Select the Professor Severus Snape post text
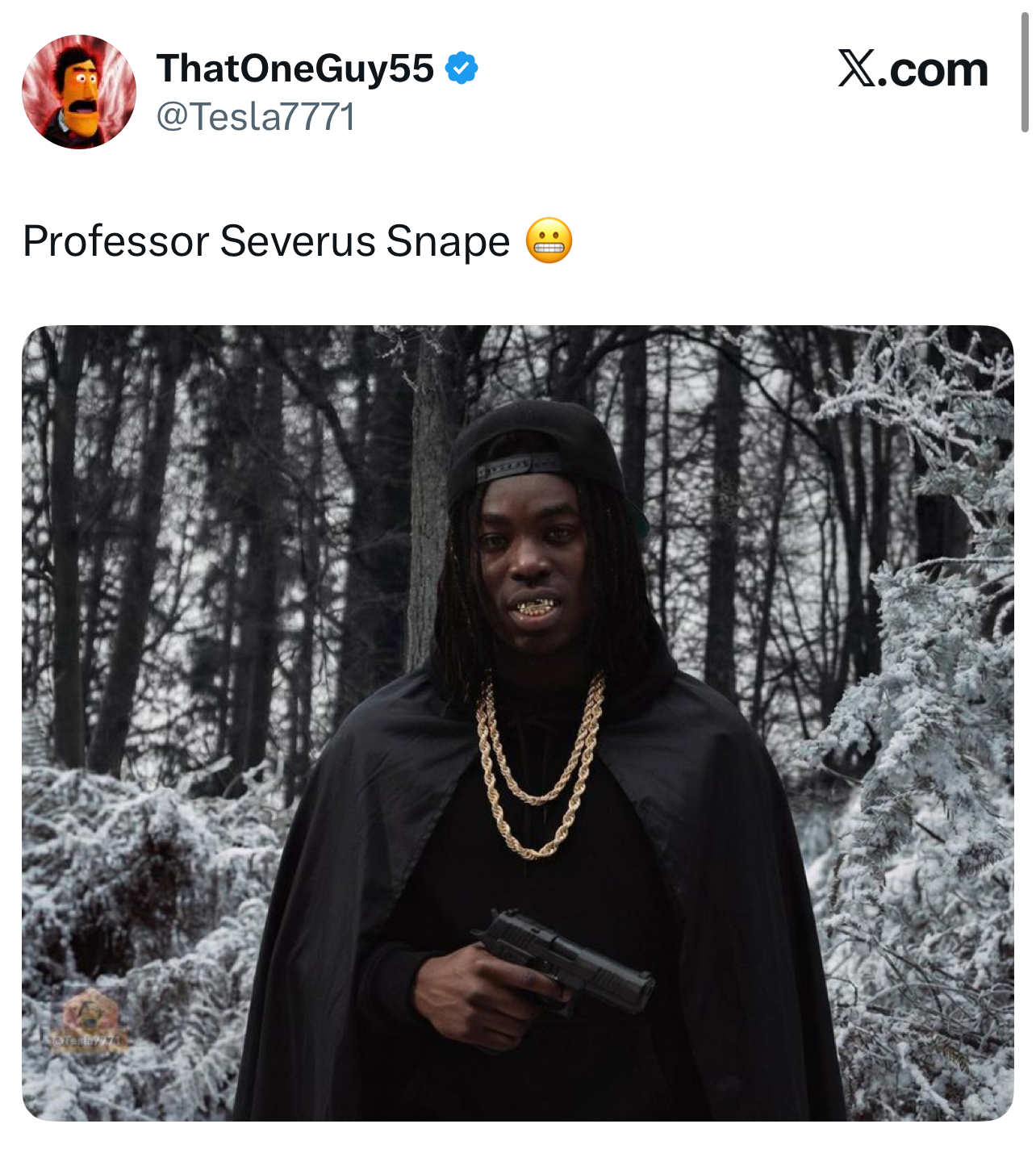 tap(266, 240)
